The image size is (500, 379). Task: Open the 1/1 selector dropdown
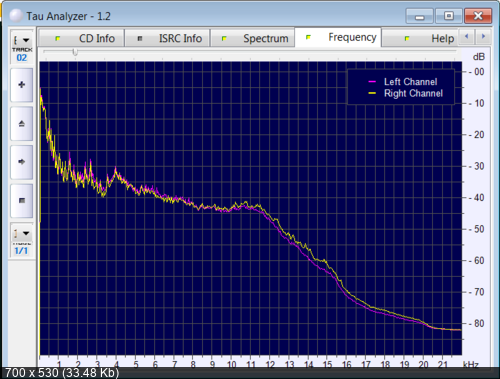click(22, 233)
